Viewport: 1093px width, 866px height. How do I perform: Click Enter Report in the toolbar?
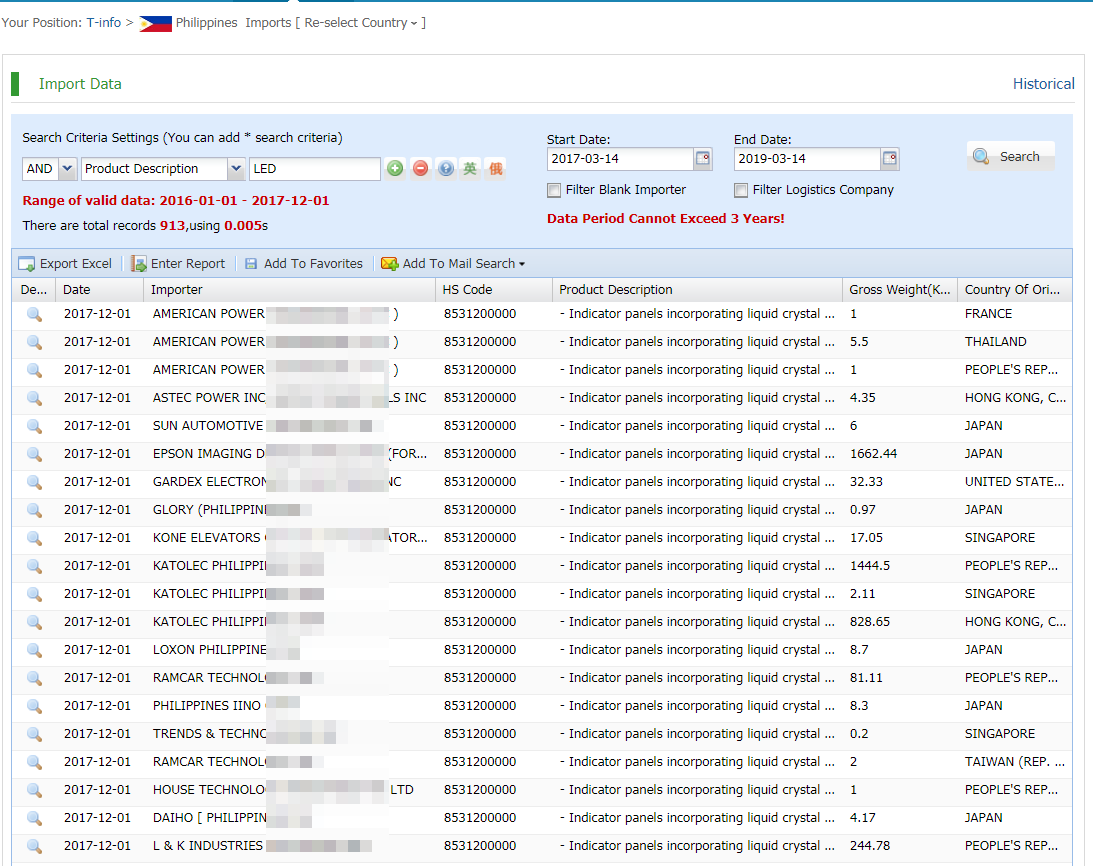[x=179, y=264]
